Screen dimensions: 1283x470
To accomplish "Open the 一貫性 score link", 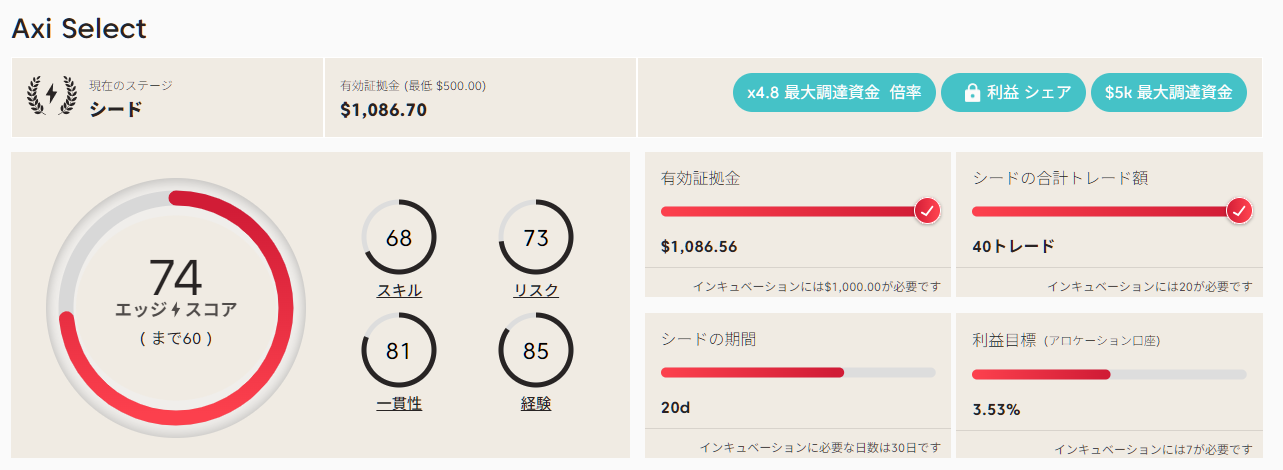I will (399, 404).
